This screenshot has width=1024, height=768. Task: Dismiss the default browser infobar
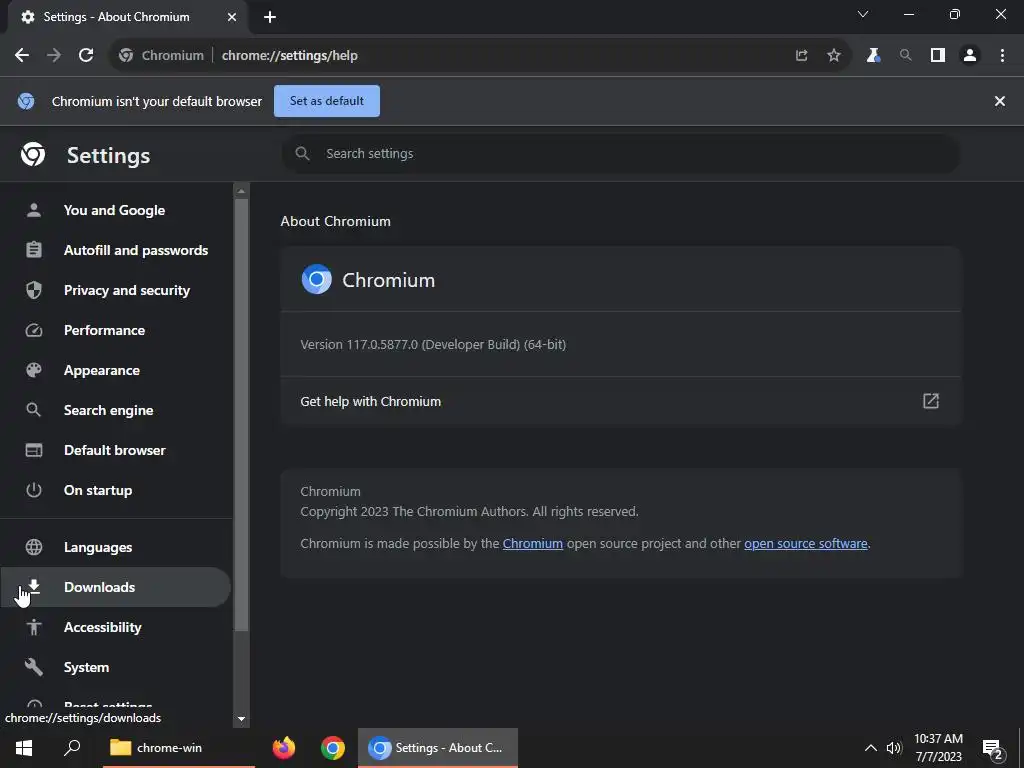coord(999,101)
